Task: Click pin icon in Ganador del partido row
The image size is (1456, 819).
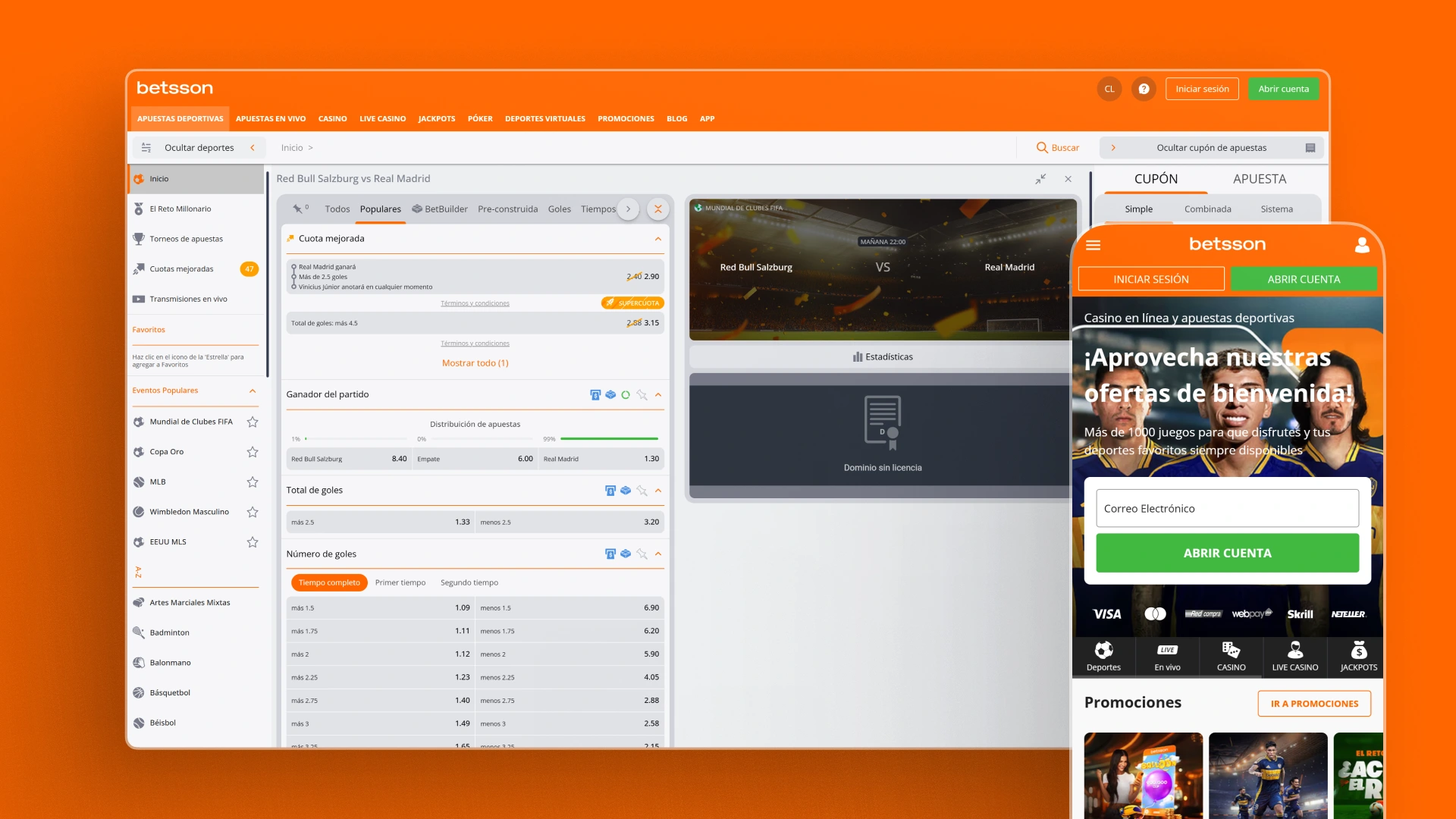Action: click(642, 395)
